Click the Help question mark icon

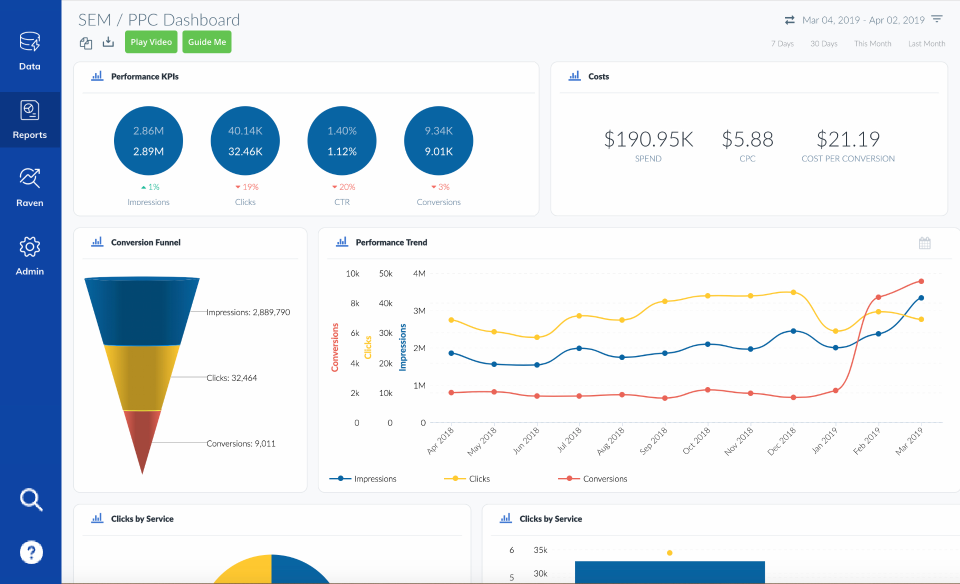click(x=31, y=551)
